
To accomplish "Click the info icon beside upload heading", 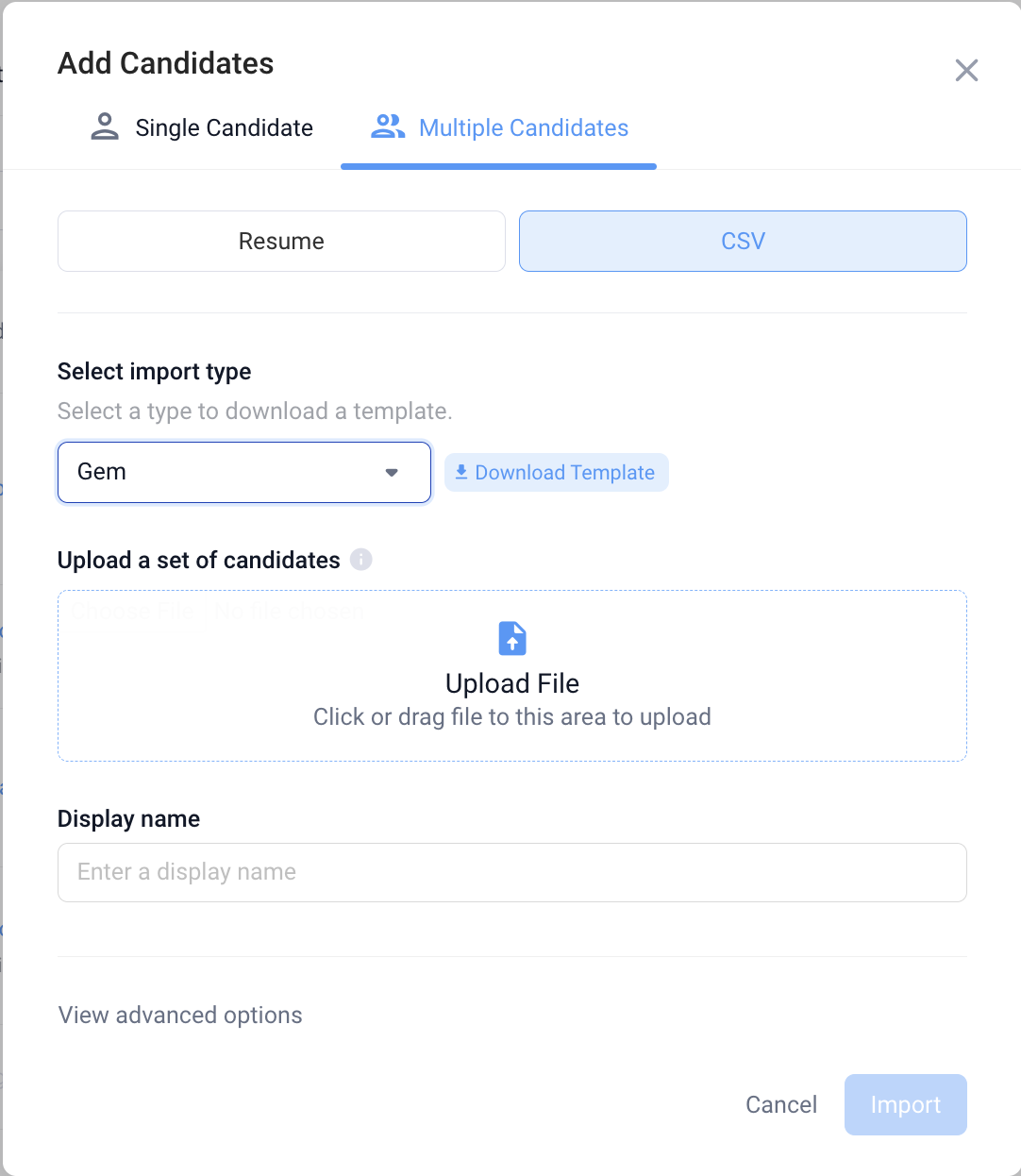I will coord(361,560).
